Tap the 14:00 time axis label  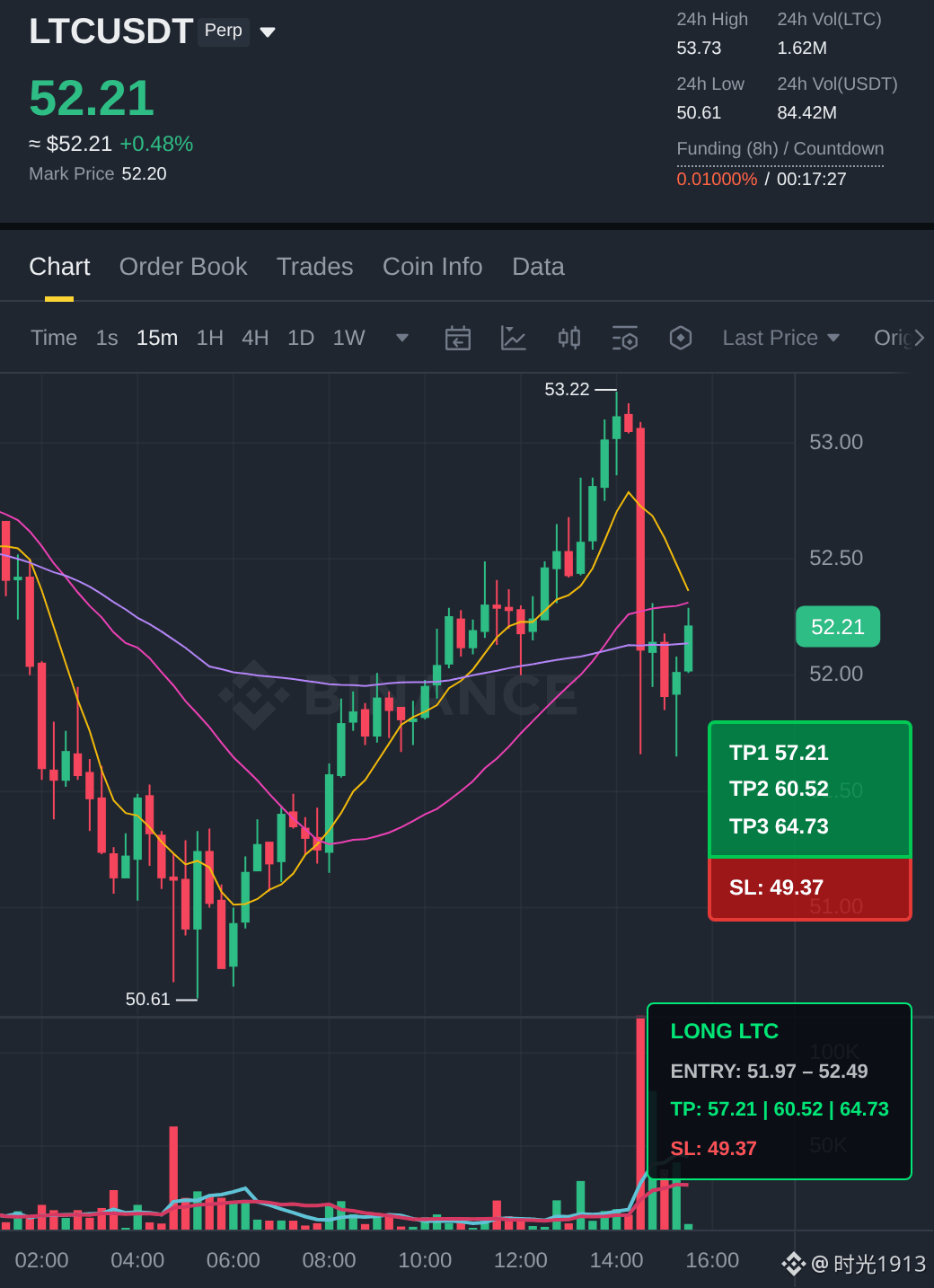point(616,1260)
